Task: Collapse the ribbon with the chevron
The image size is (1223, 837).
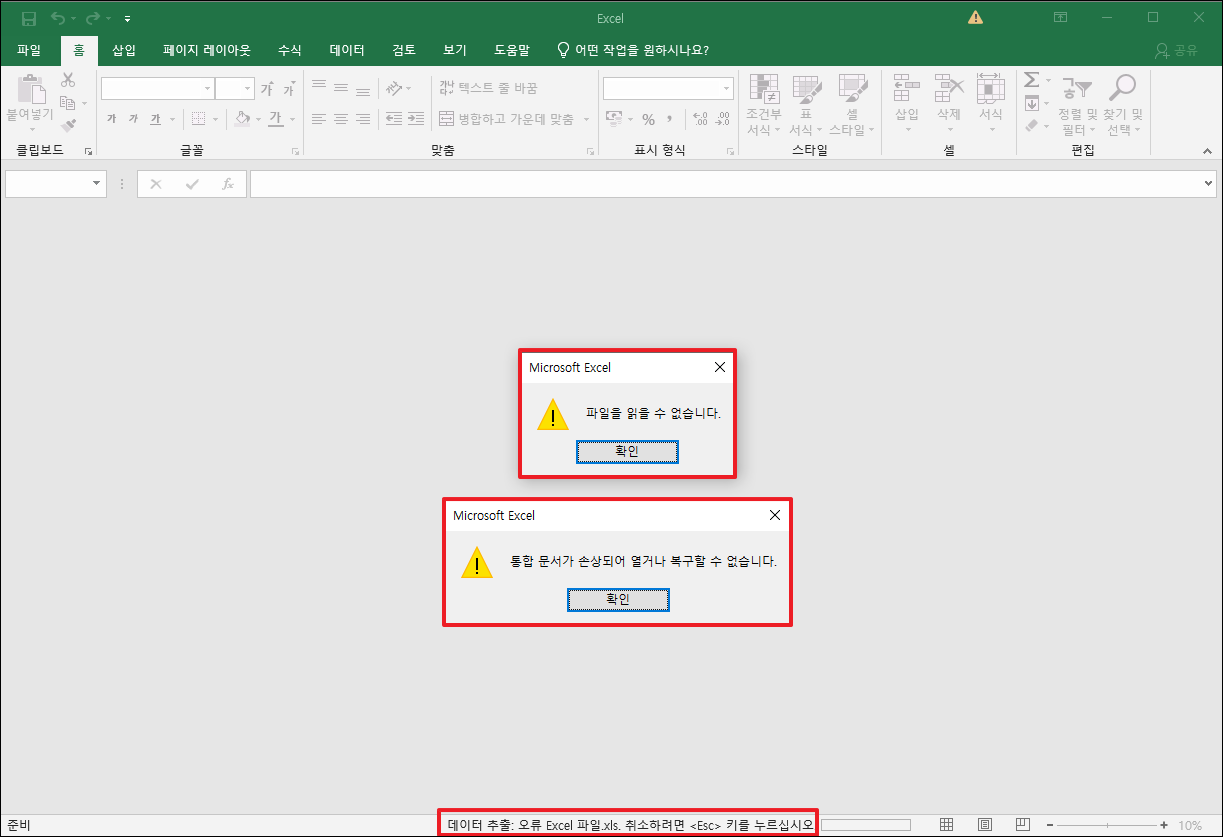Action: pos(1206,151)
